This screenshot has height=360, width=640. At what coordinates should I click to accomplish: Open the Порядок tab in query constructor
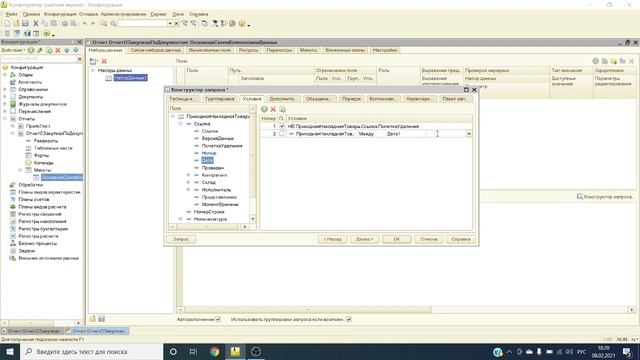[x=351, y=99]
